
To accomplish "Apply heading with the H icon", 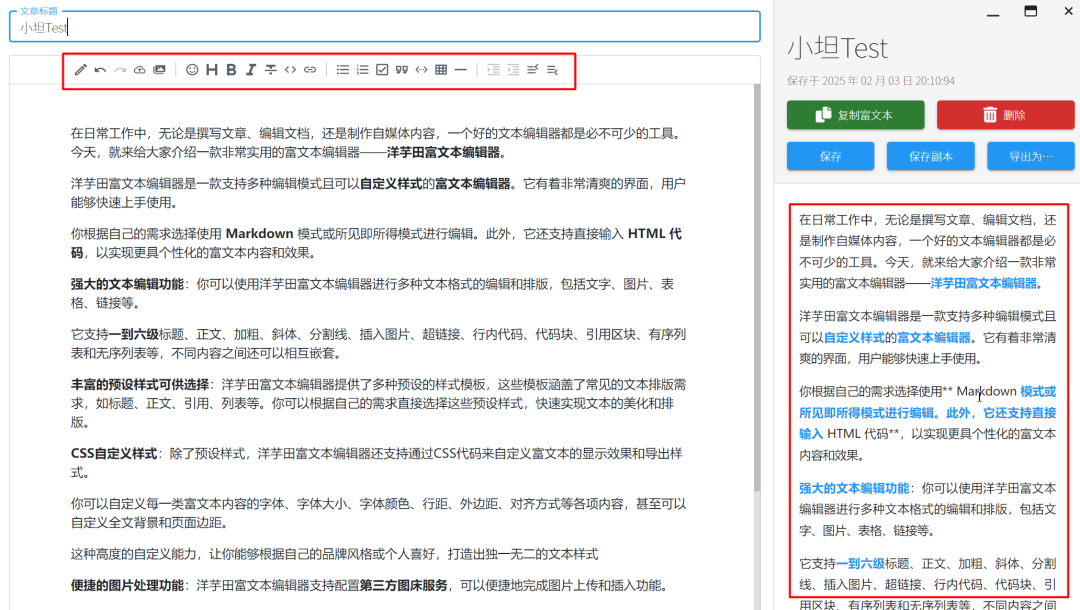I will [211, 70].
